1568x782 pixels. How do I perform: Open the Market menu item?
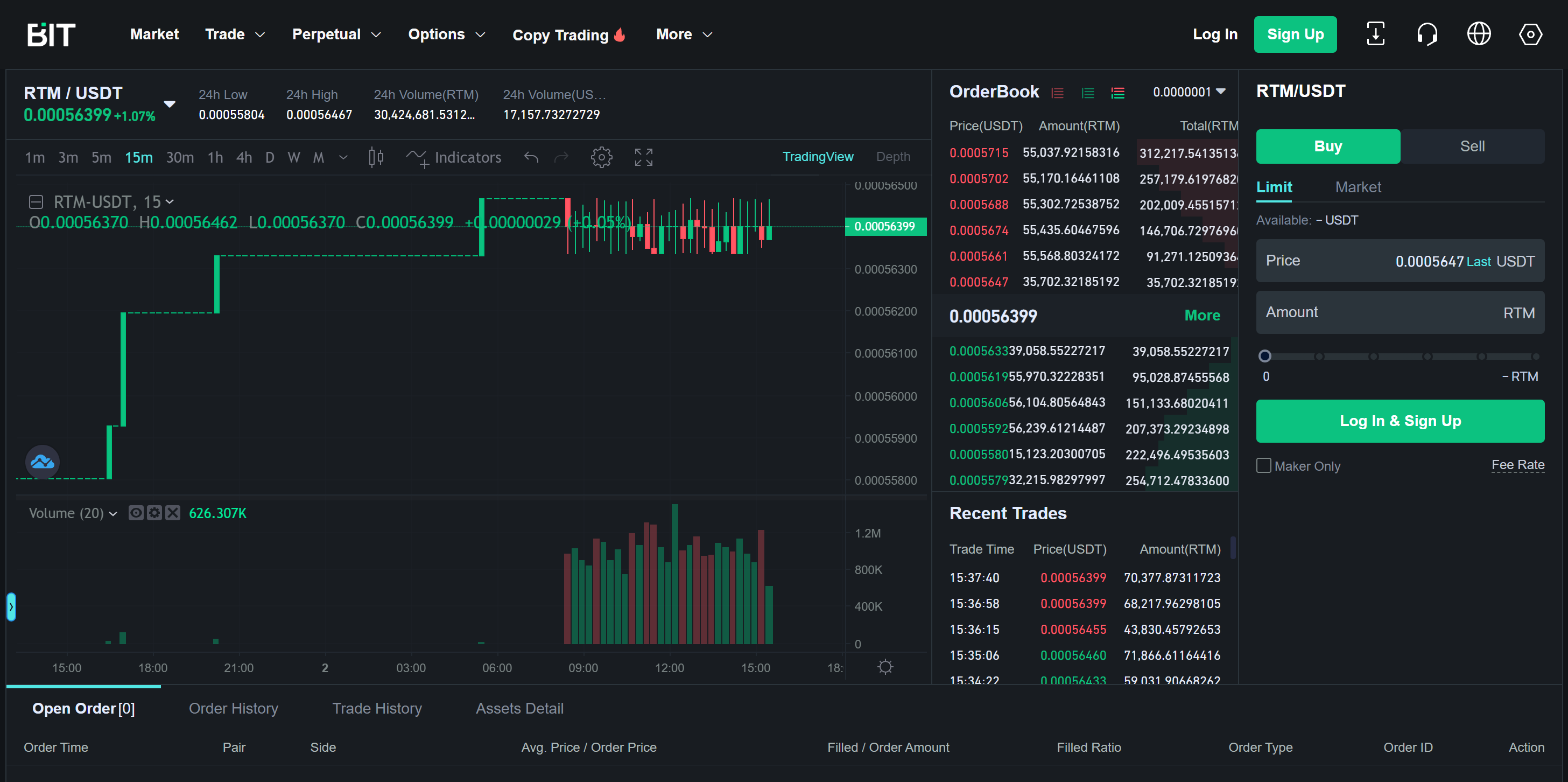tap(154, 34)
